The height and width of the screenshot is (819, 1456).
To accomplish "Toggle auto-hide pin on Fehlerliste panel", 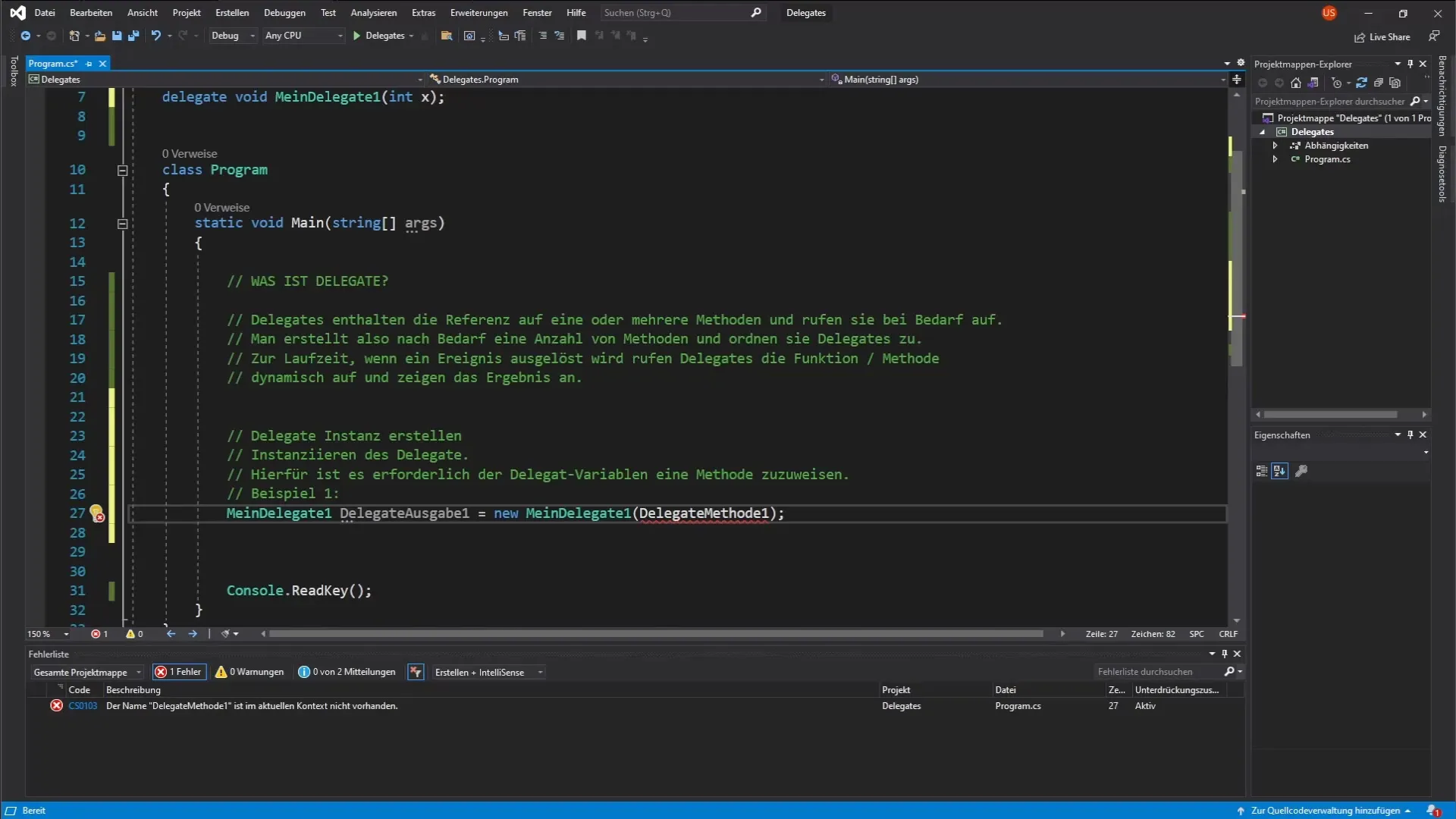I will coord(1225,653).
